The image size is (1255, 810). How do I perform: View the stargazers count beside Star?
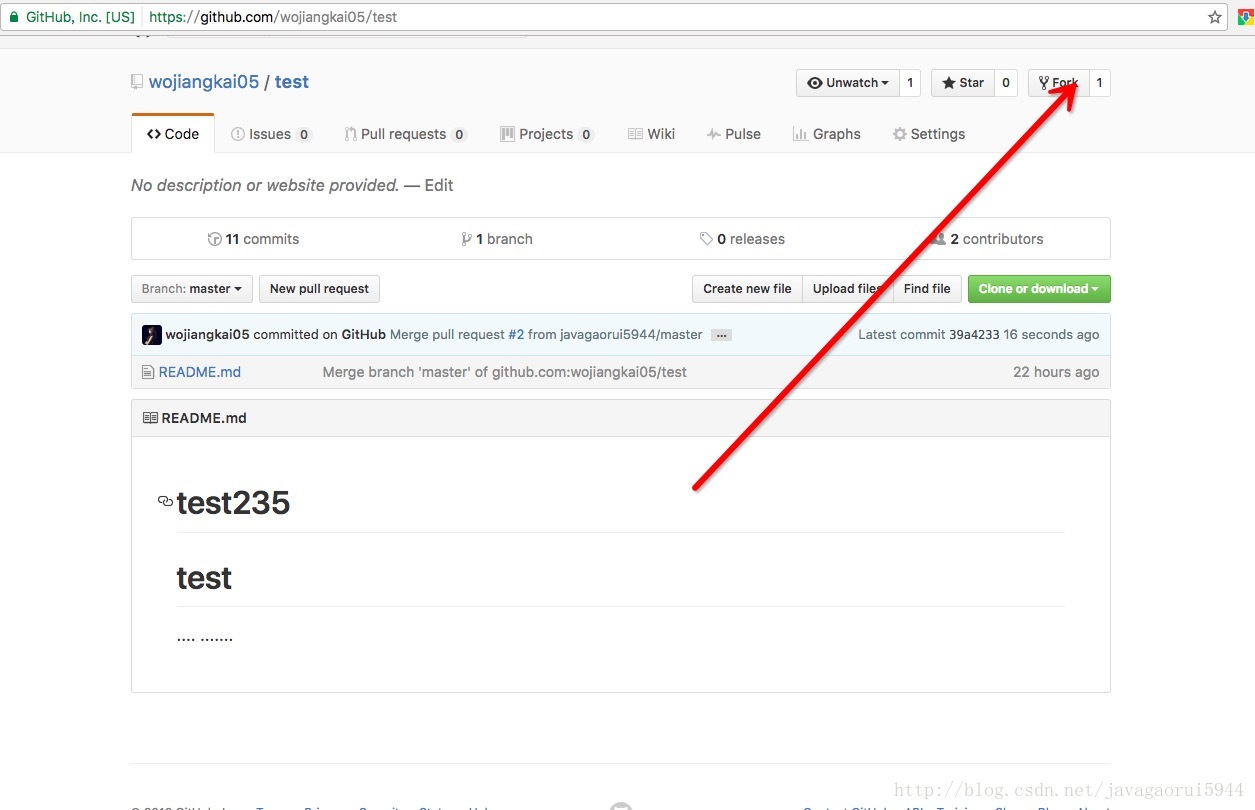click(x=1006, y=83)
